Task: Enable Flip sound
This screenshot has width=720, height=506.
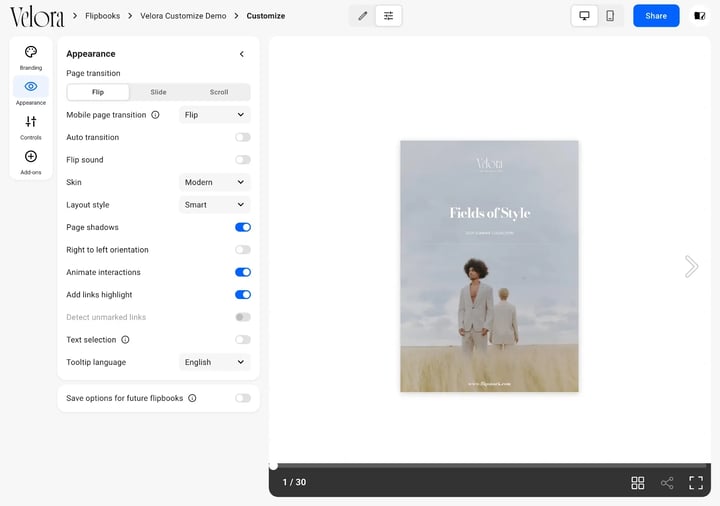Action: tap(242, 160)
